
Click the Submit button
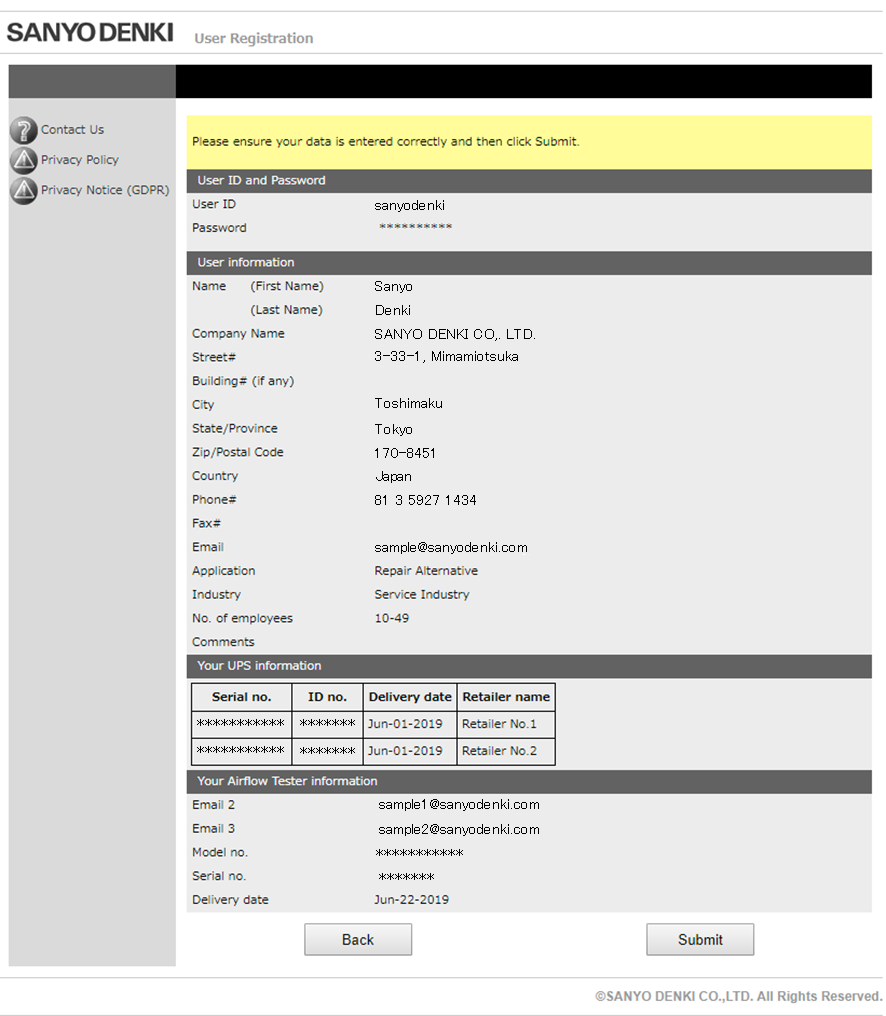click(x=700, y=940)
